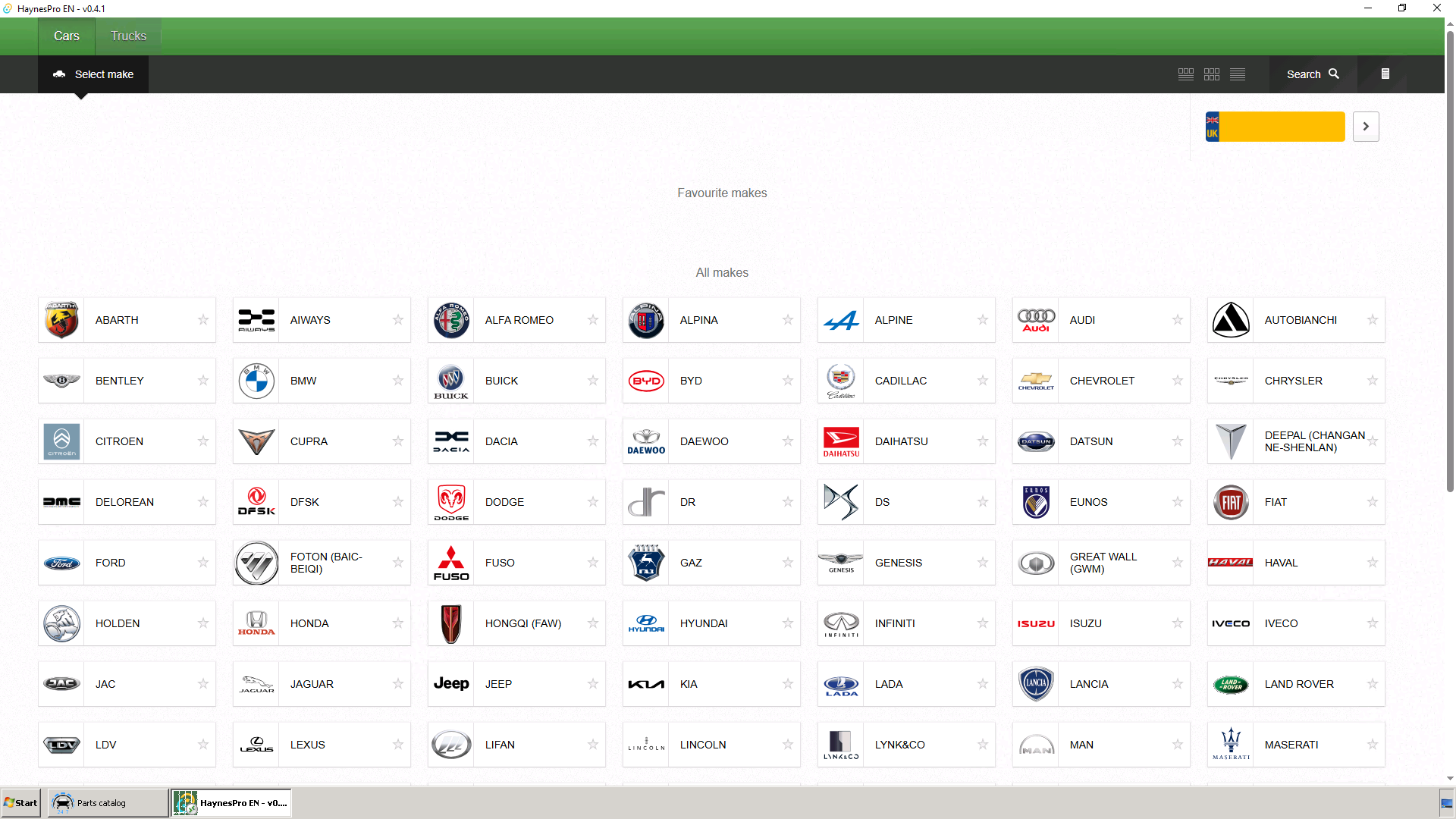Select the CHRYSLER make name
The image size is (1456, 819).
1294,381
